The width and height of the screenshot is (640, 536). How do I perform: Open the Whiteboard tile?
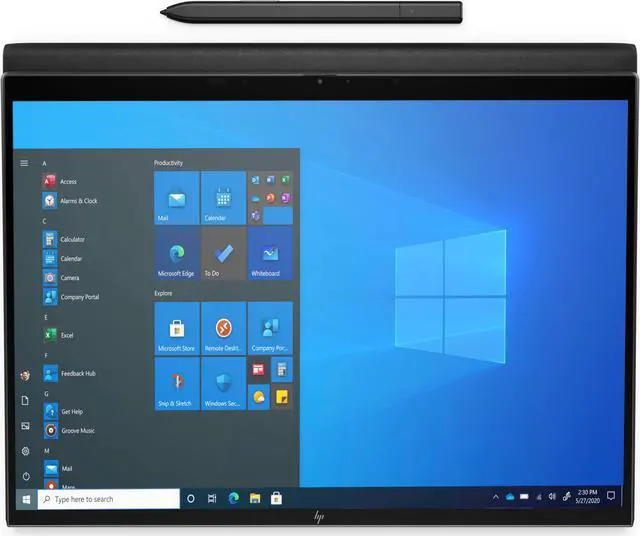click(x=270, y=255)
